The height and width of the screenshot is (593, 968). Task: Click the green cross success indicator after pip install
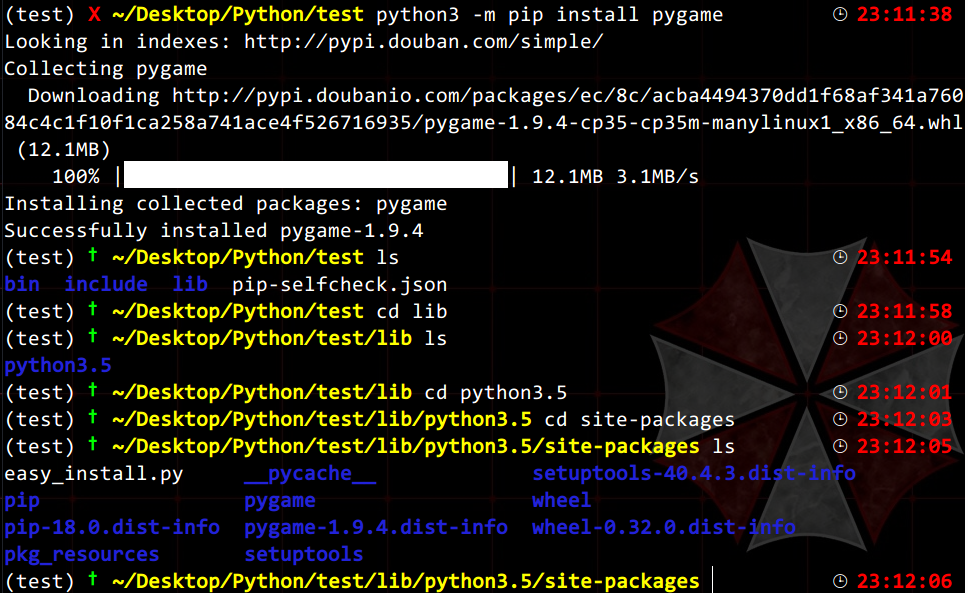[x=91, y=256]
